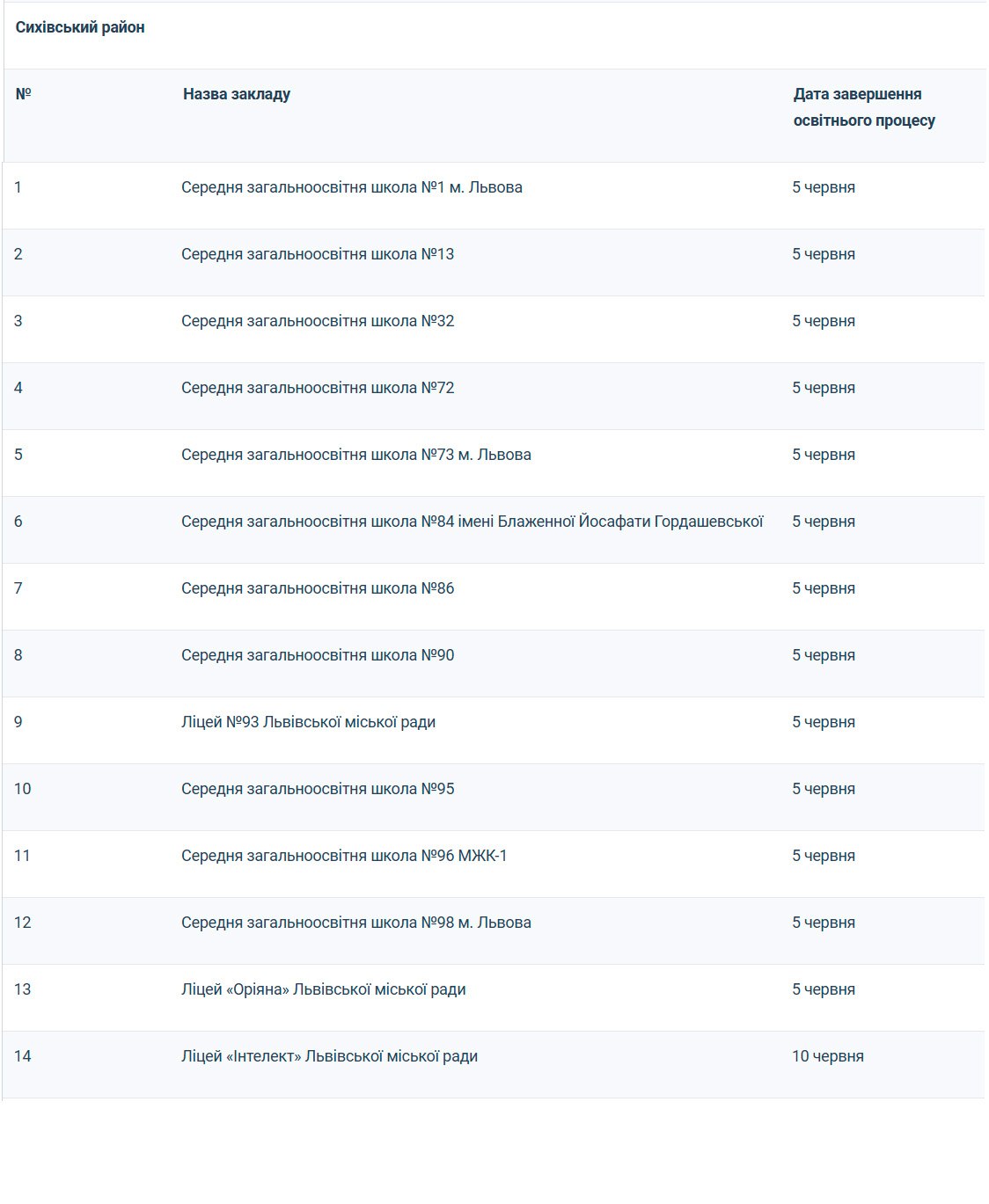989x1204 pixels.
Task: Select Середня загальноосвітня школа №1 м. Львова
Action: (x=352, y=187)
